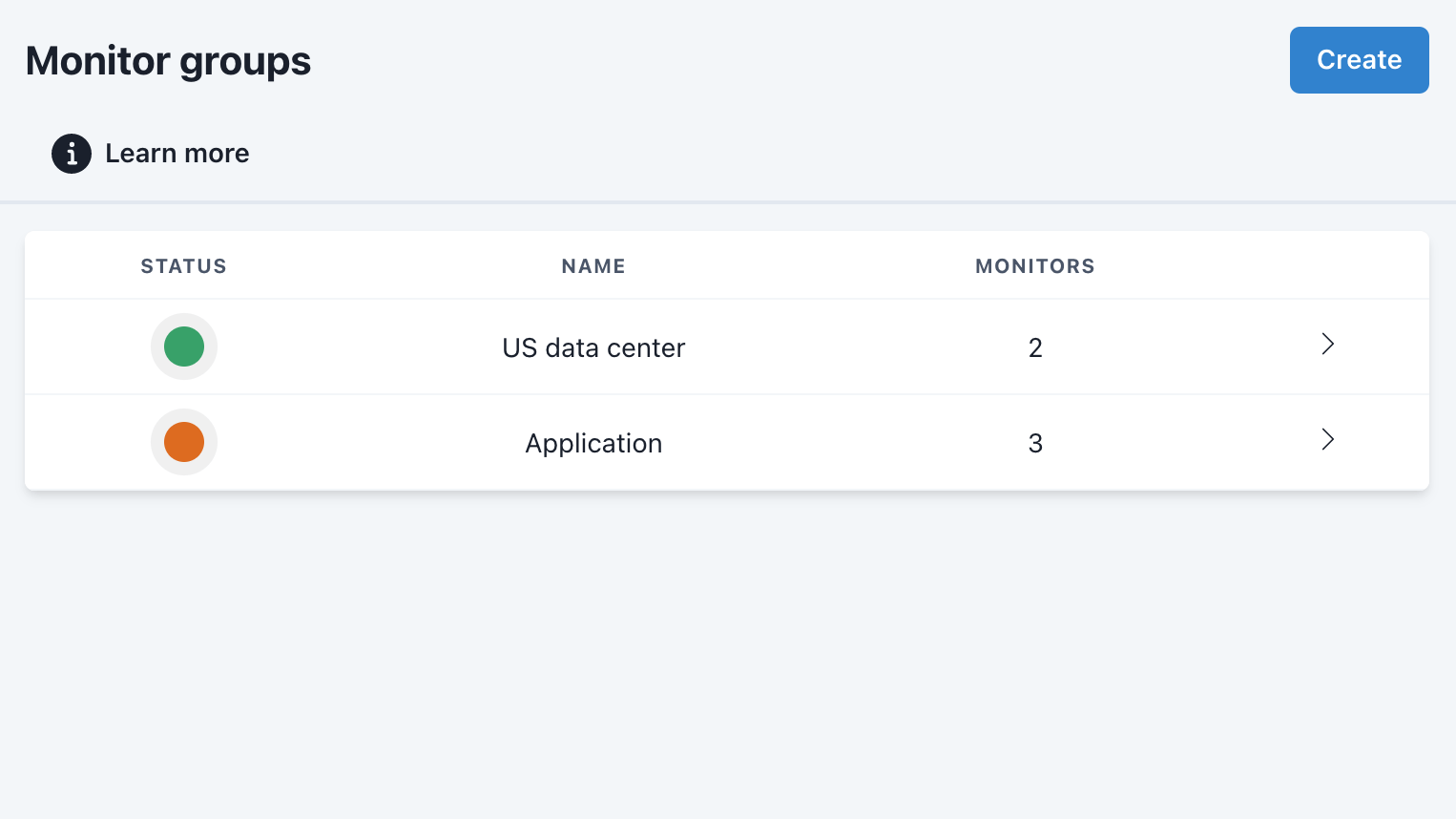The image size is (1456, 819).
Task: Expand the Application row chevron
Action: point(1327,440)
